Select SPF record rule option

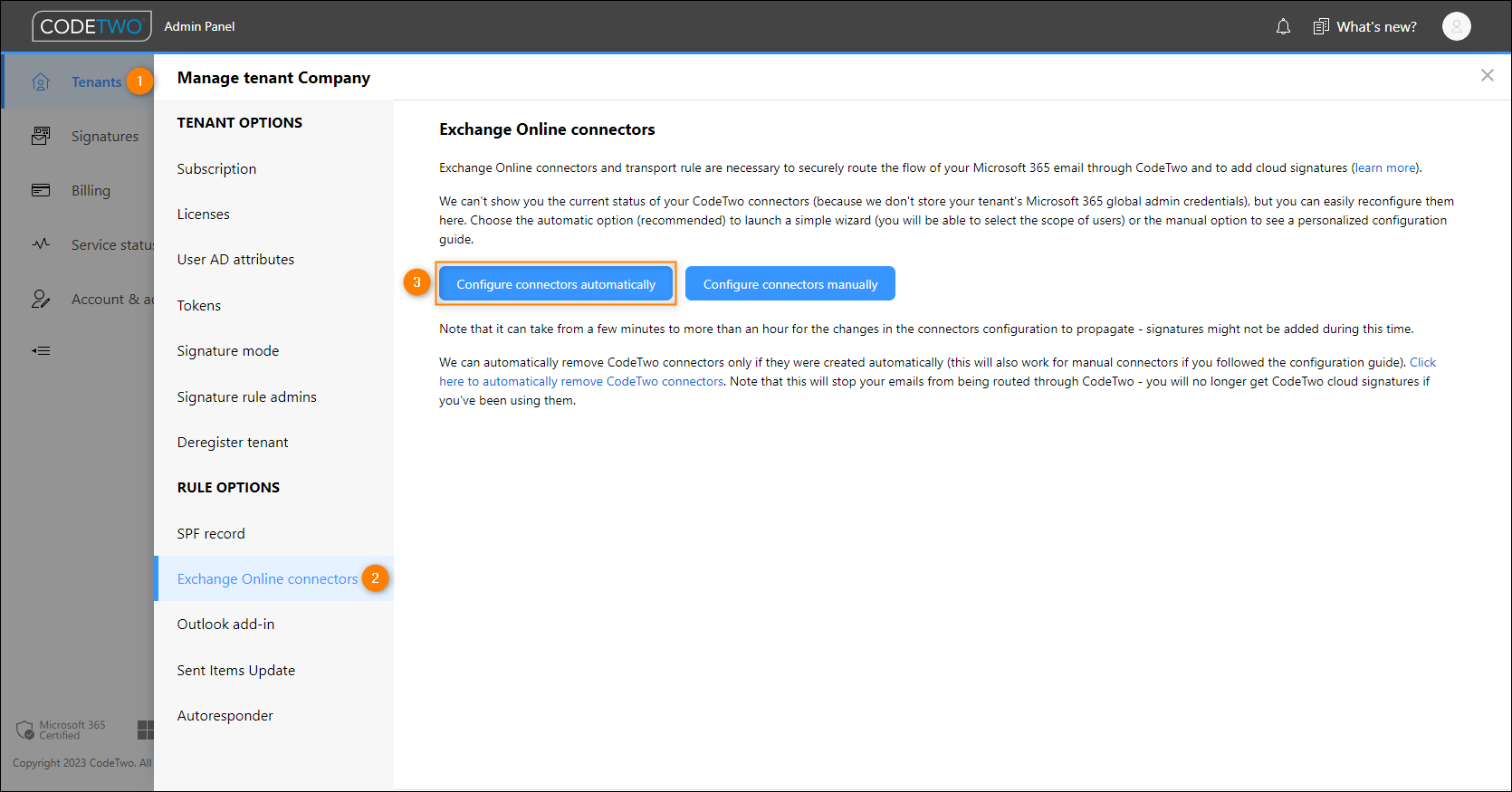click(x=273, y=534)
